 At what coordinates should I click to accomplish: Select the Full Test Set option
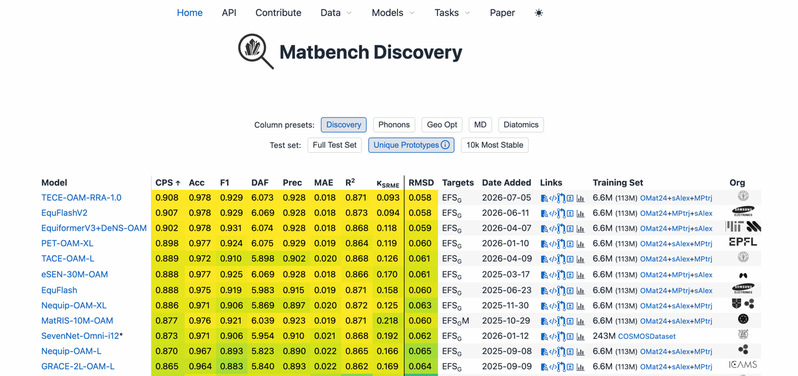[334, 145]
